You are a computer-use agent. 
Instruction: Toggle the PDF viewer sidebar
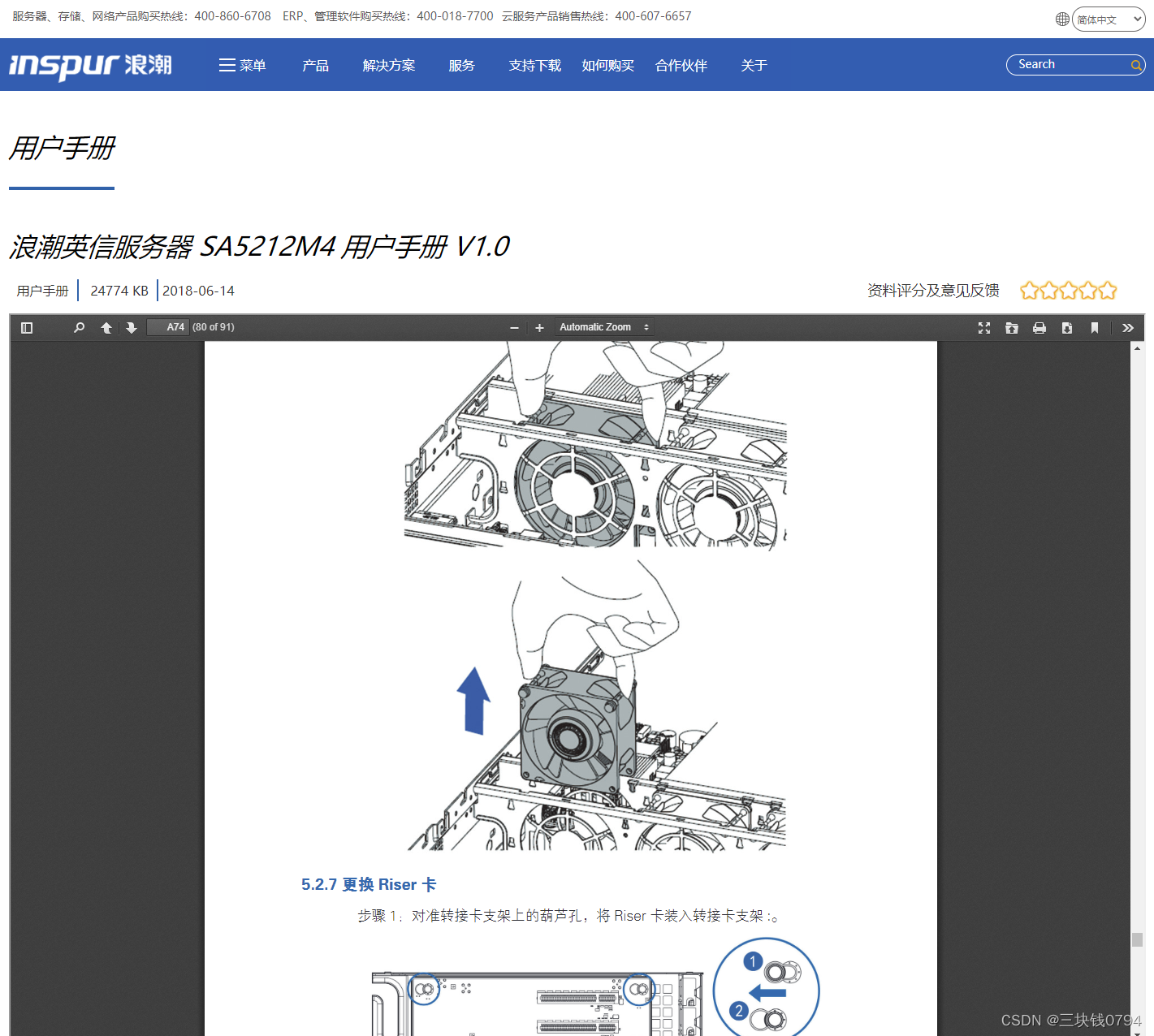(x=27, y=328)
